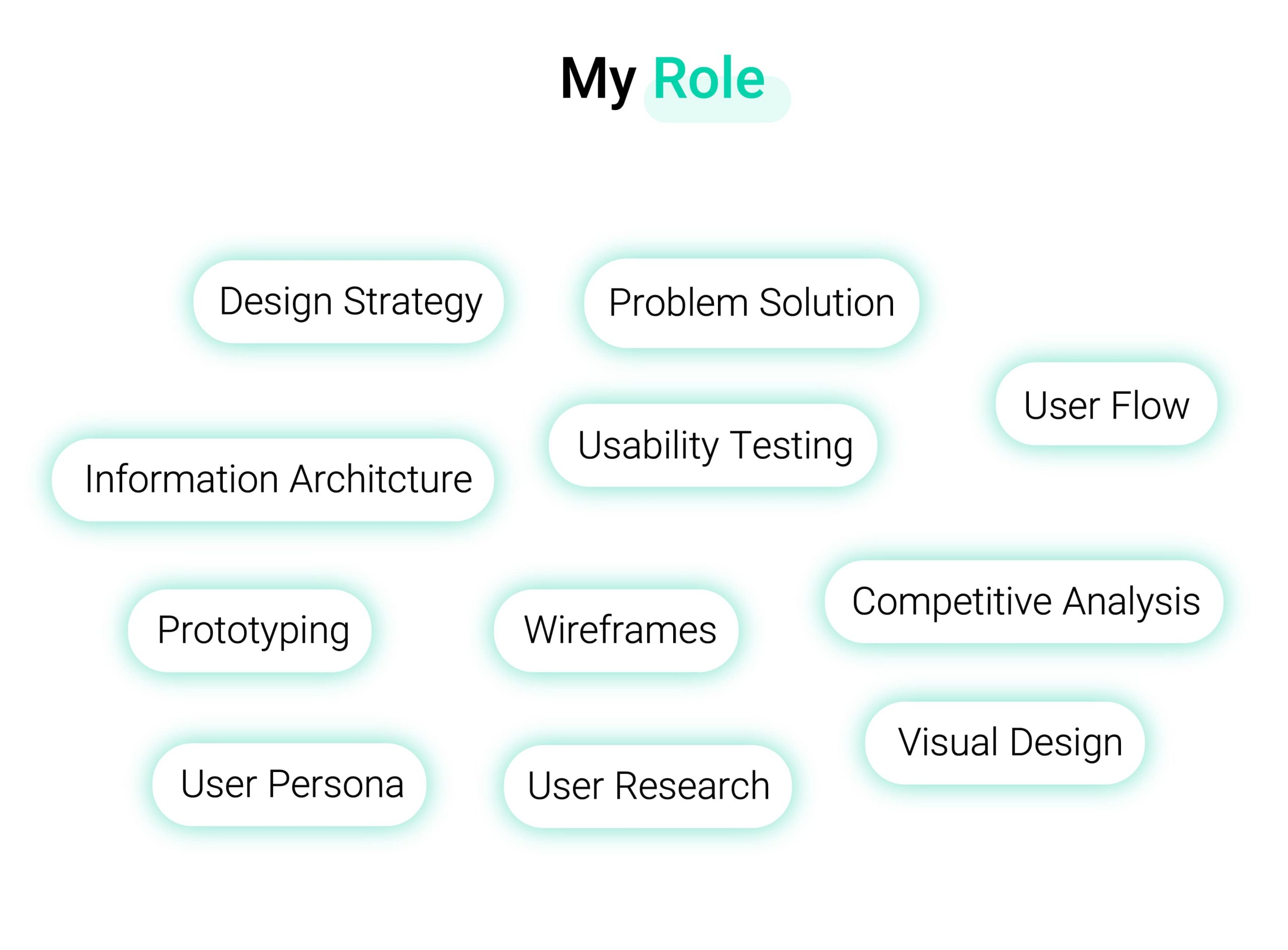The image size is (1288, 950).
Task: Pick the Prototyping tag
Action: pyautogui.click(x=250, y=631)
